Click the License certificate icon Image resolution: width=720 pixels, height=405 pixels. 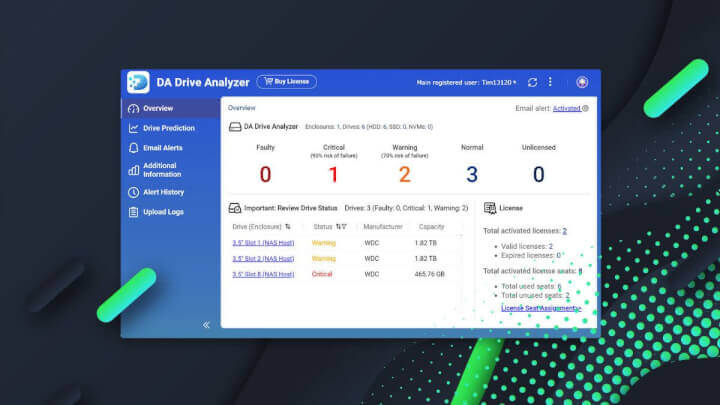(x=490, y=208)
